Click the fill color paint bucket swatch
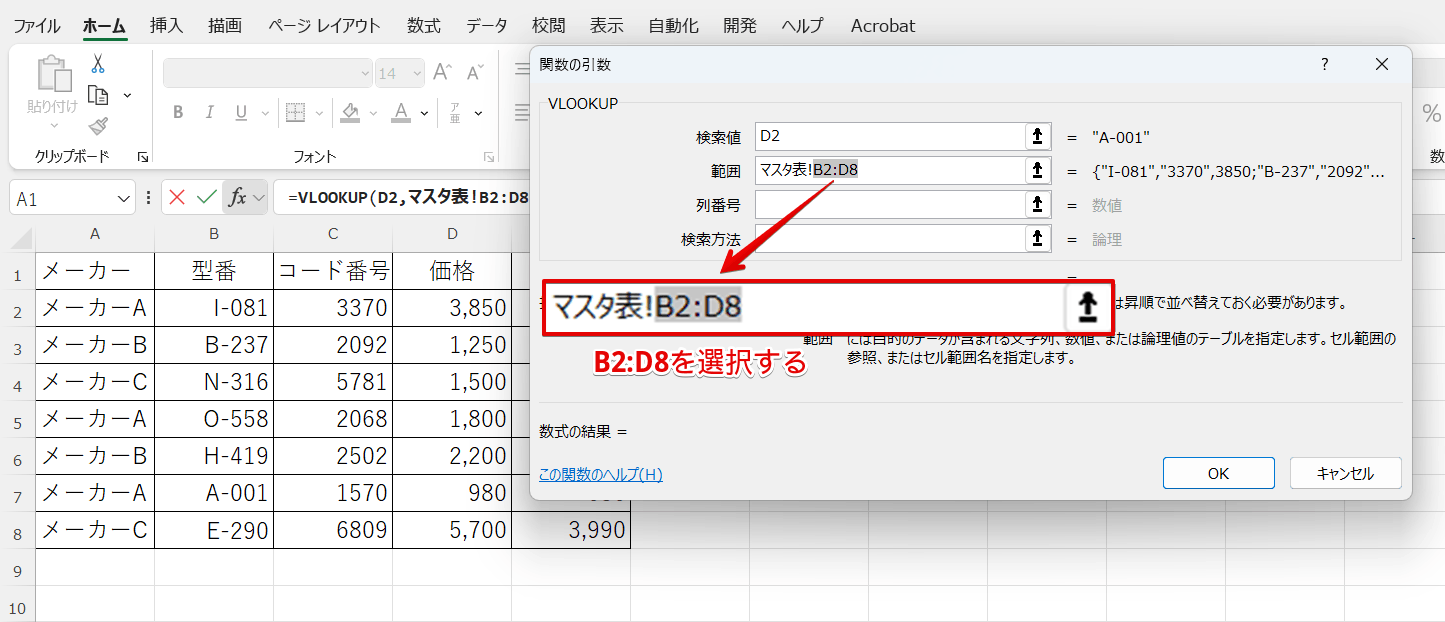This screenshot has width=1445, height=622. [350, 112]
